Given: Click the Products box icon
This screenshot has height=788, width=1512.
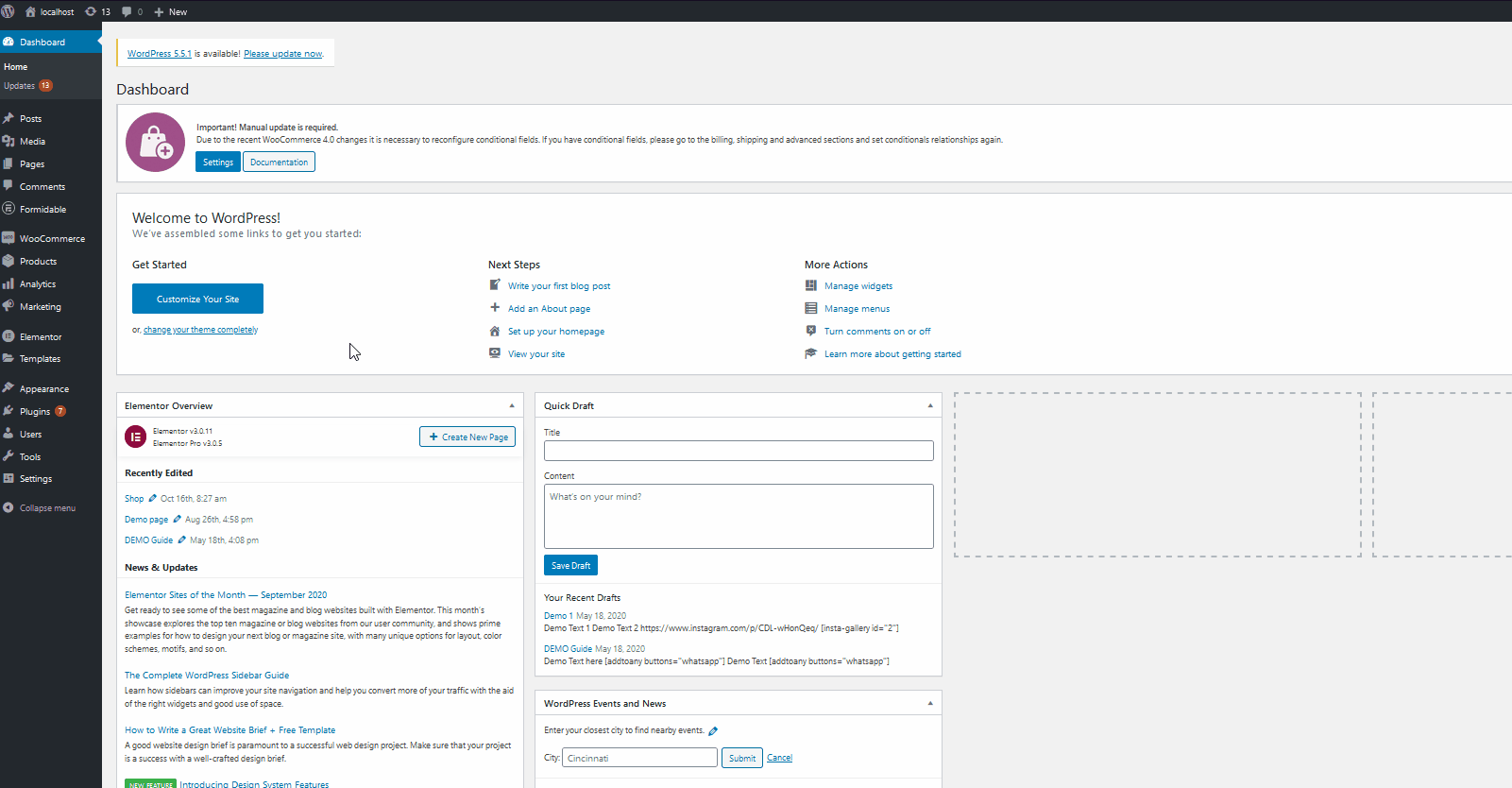Looking at the screenshot, I should click(x=8, y=261).
